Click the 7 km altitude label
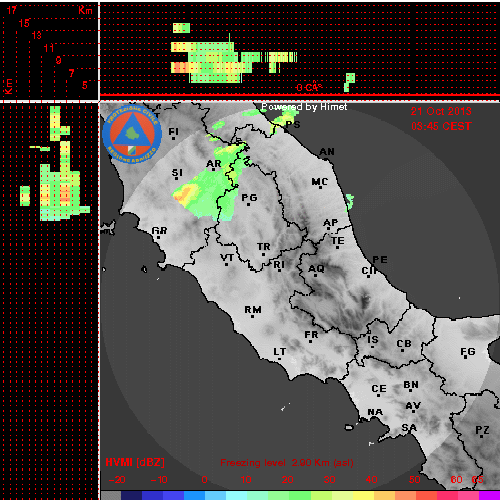Screen dimensions: 500x500 tap(71, 73)
